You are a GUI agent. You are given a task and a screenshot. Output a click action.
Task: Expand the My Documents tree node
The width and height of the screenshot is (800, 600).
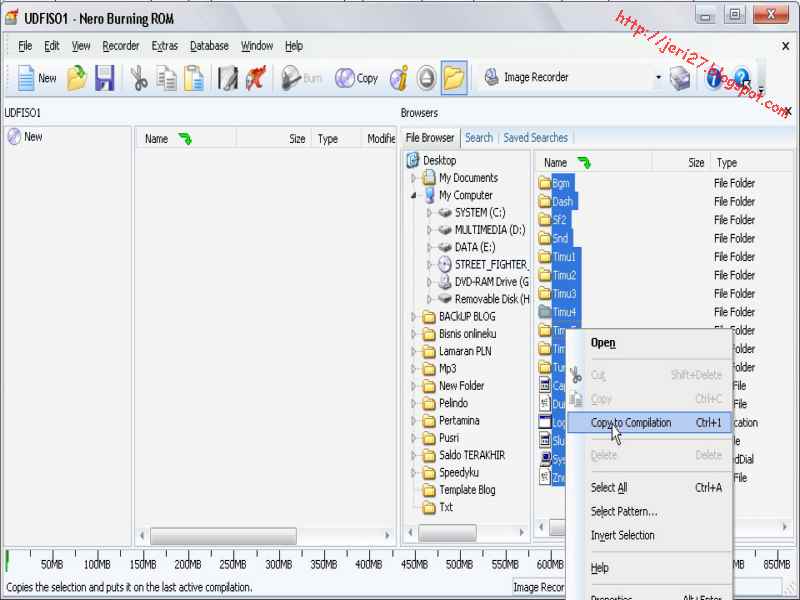click(x=414, y=178)
